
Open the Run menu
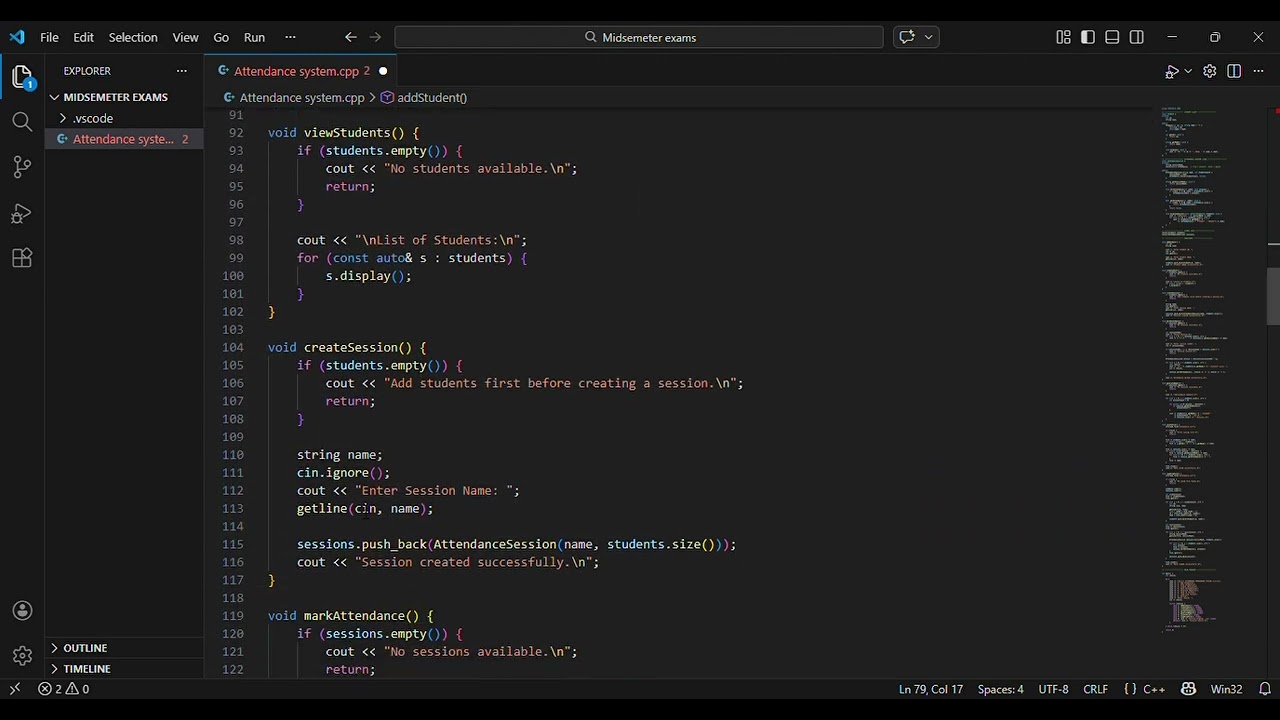254,37
